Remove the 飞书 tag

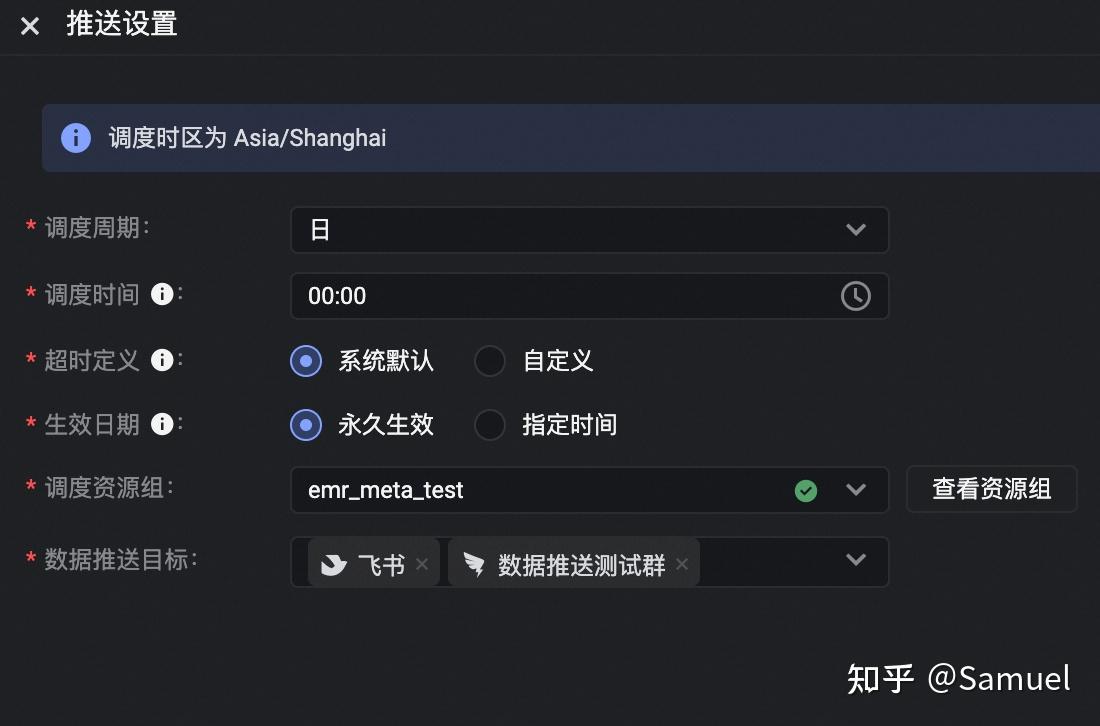pos(422,565)
